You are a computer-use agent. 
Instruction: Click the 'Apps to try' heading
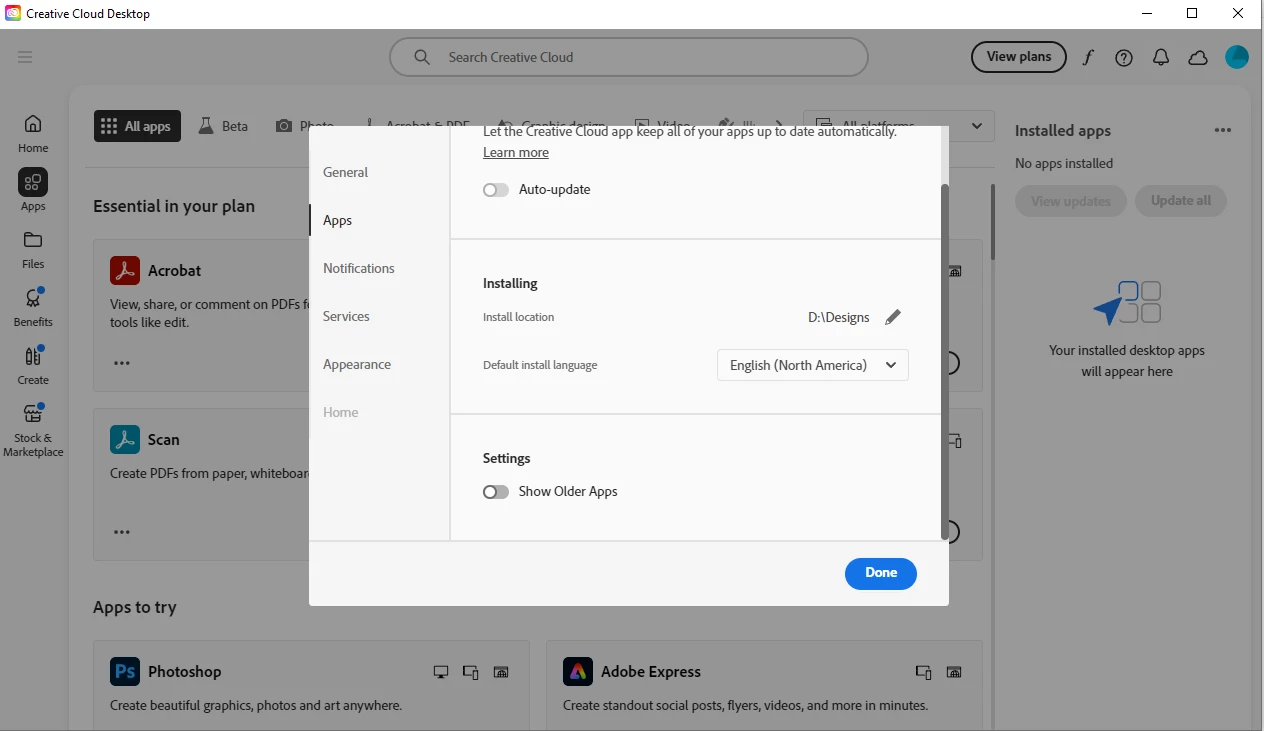pos(135,607)
